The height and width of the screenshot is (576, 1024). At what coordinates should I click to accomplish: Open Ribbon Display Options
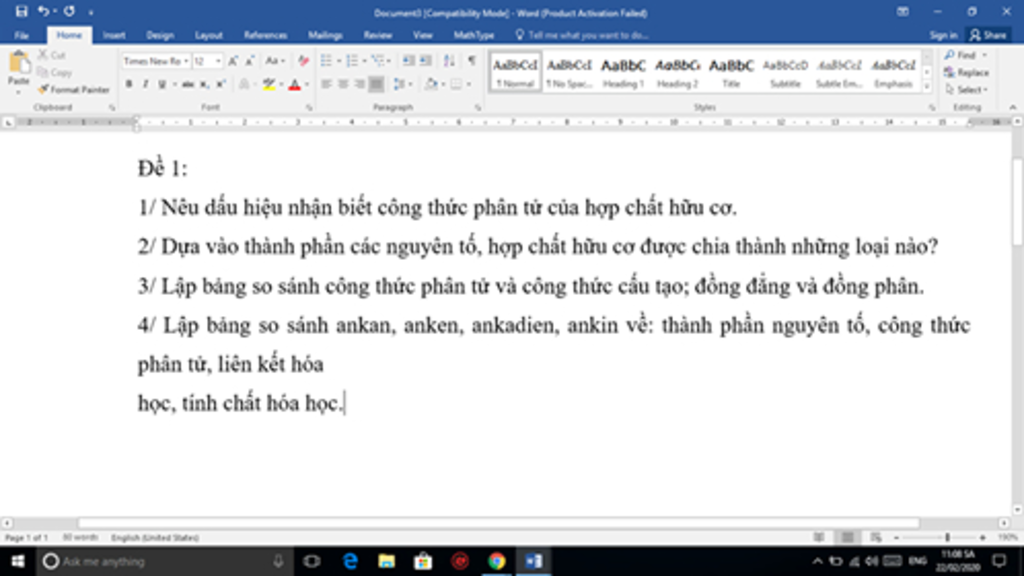903,12
